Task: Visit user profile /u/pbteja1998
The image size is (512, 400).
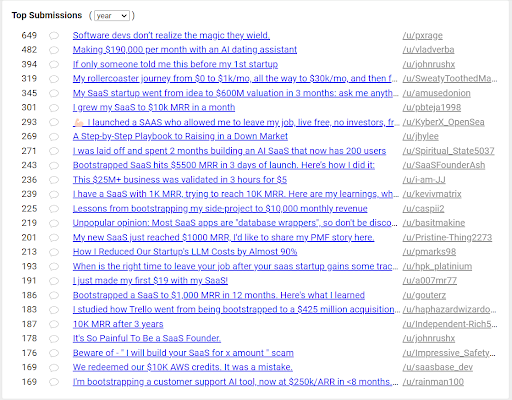Action: point(432,107)
